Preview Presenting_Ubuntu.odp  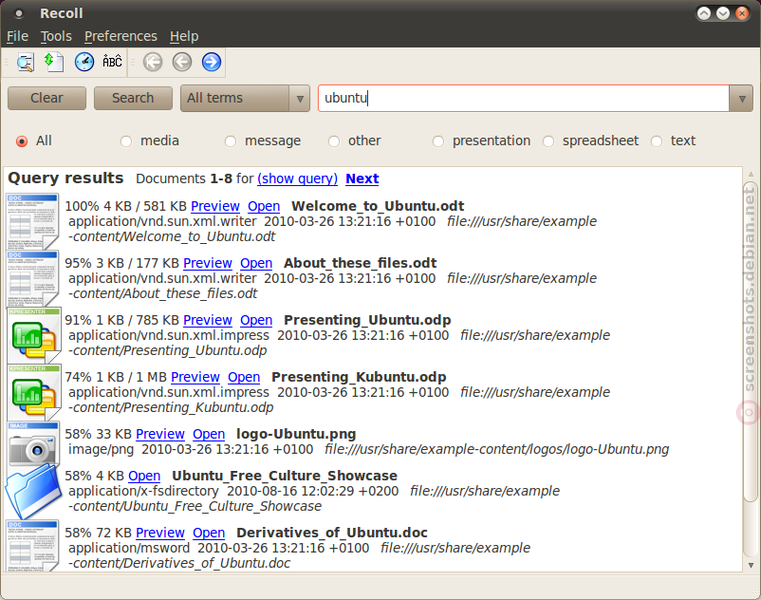point(208,320)
